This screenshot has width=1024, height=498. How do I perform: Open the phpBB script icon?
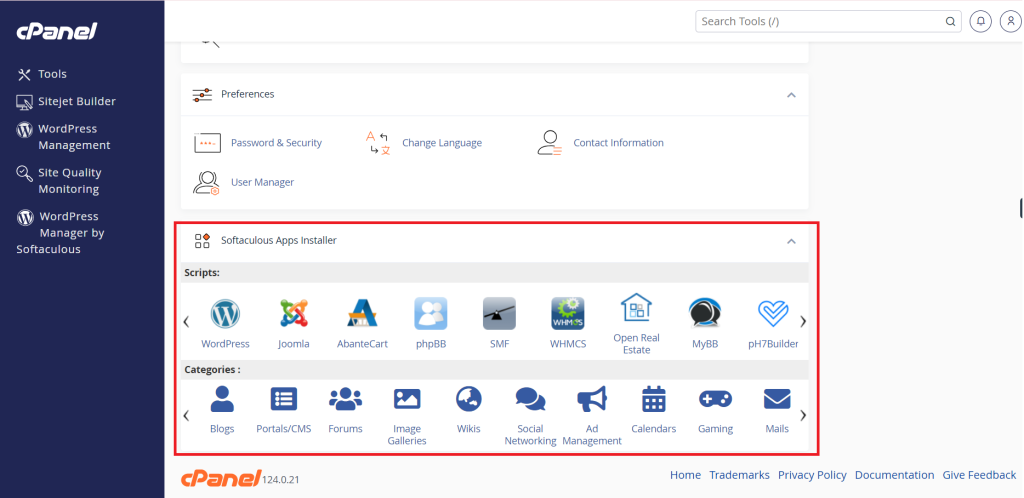pos(431,314)
